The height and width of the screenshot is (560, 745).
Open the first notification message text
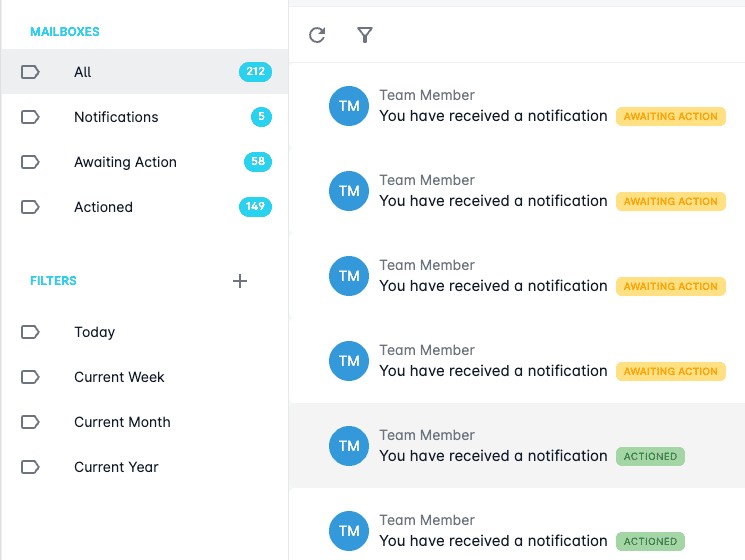point(493,116)
